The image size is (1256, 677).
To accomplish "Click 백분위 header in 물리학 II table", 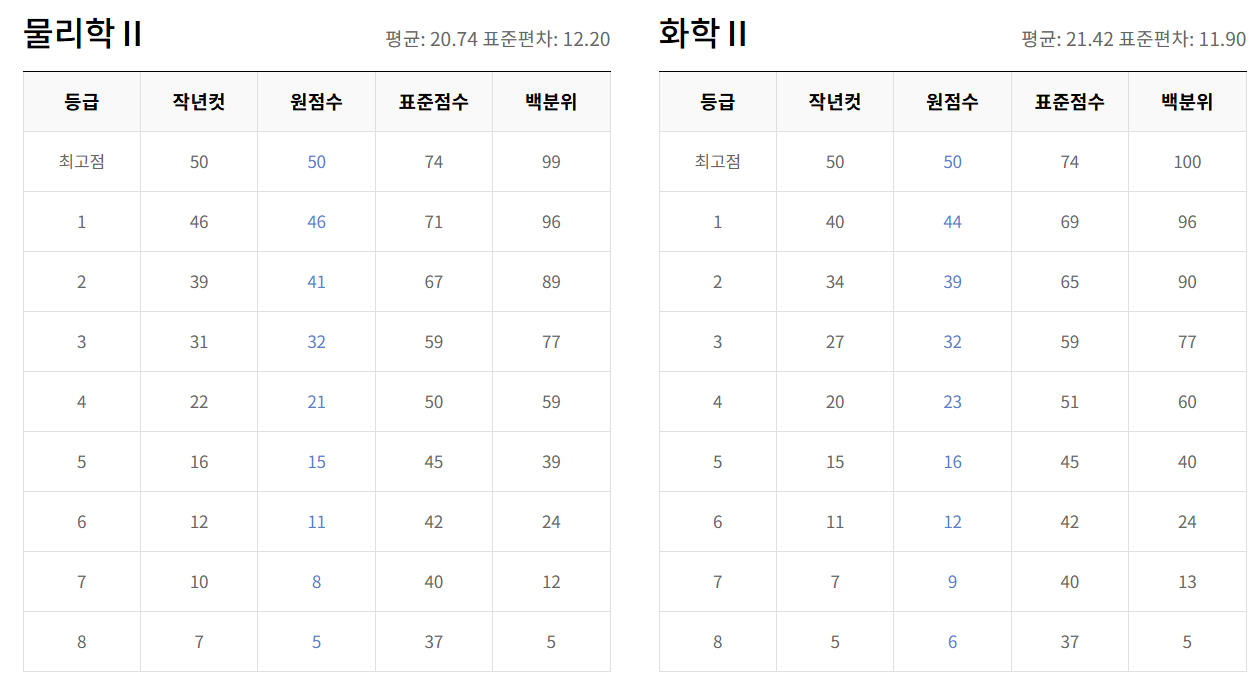I will pyautogui.click(x=551, y=102).
